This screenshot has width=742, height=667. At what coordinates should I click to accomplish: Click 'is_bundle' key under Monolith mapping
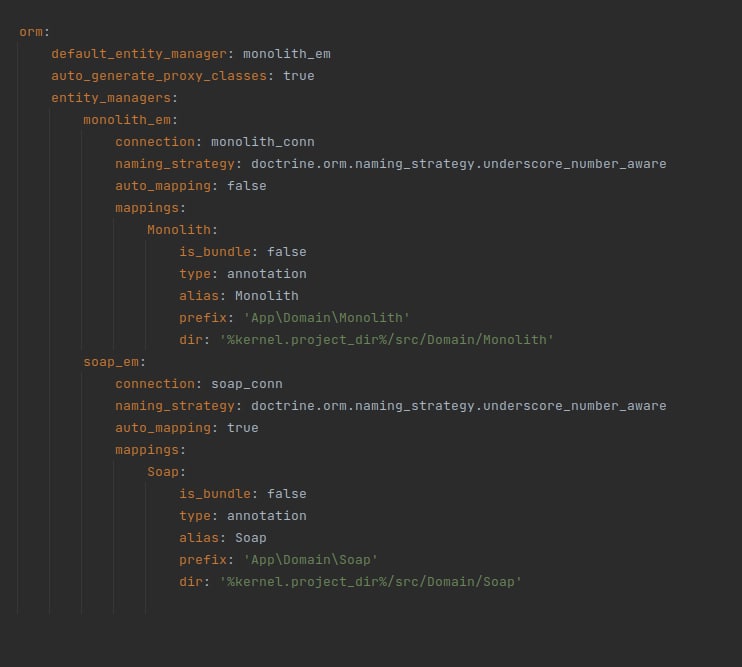pos(215,252)
